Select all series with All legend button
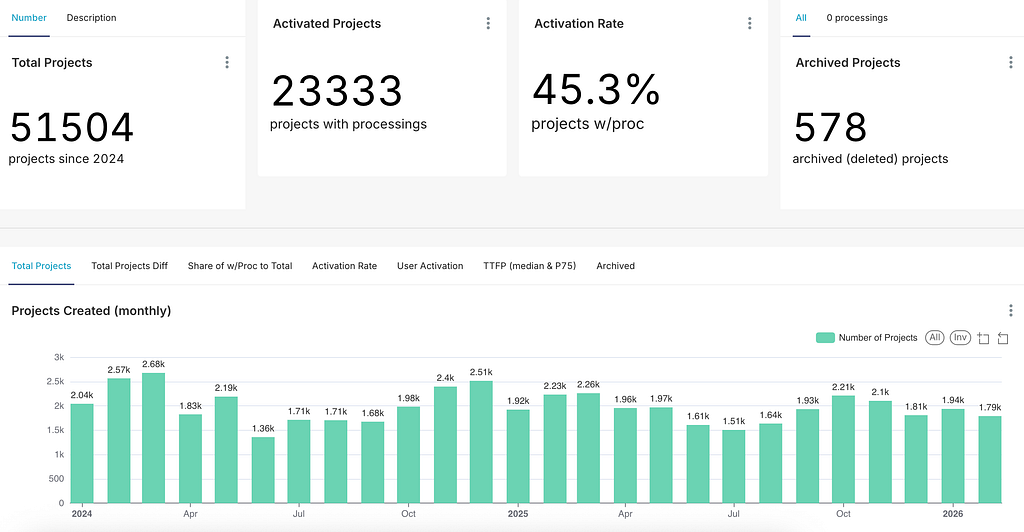Image resolution: width=1024 pixels, height=532 pixels. [935, 337]
